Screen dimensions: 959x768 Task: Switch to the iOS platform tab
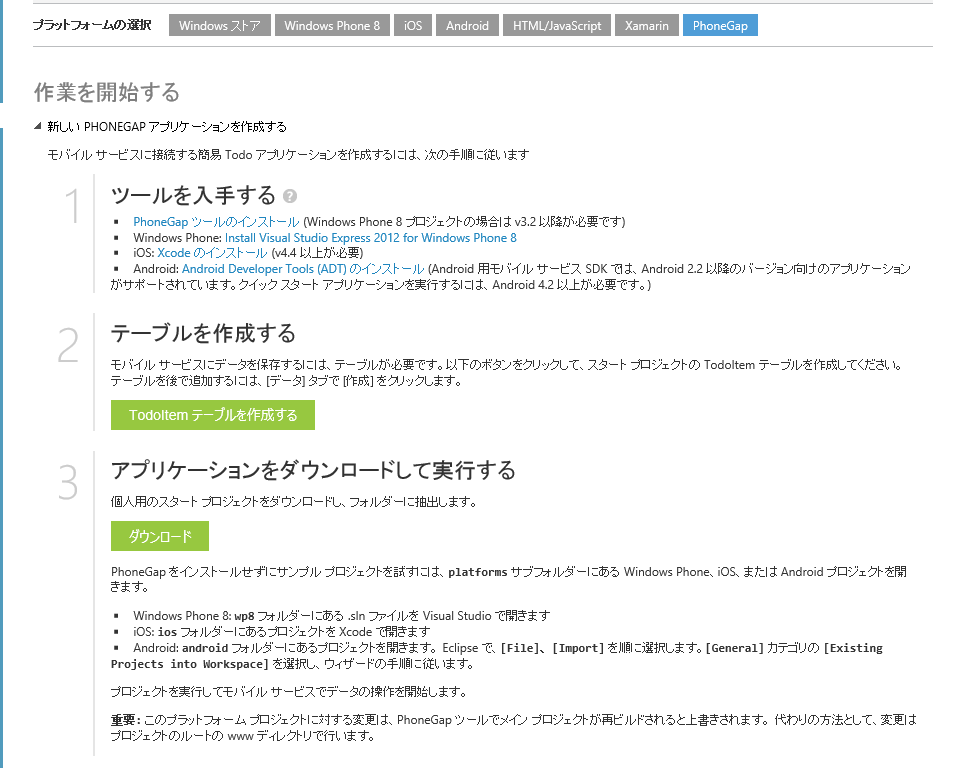point(413,26)
